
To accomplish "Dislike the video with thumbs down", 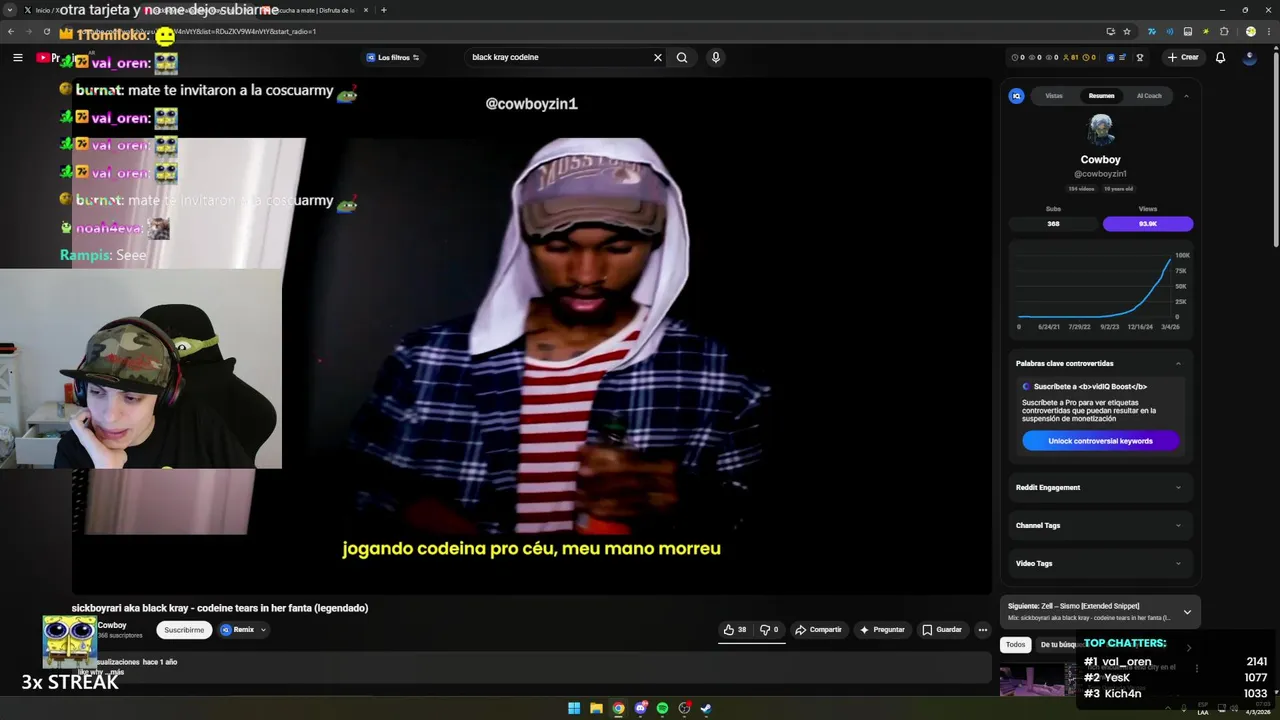I will 769,630.
